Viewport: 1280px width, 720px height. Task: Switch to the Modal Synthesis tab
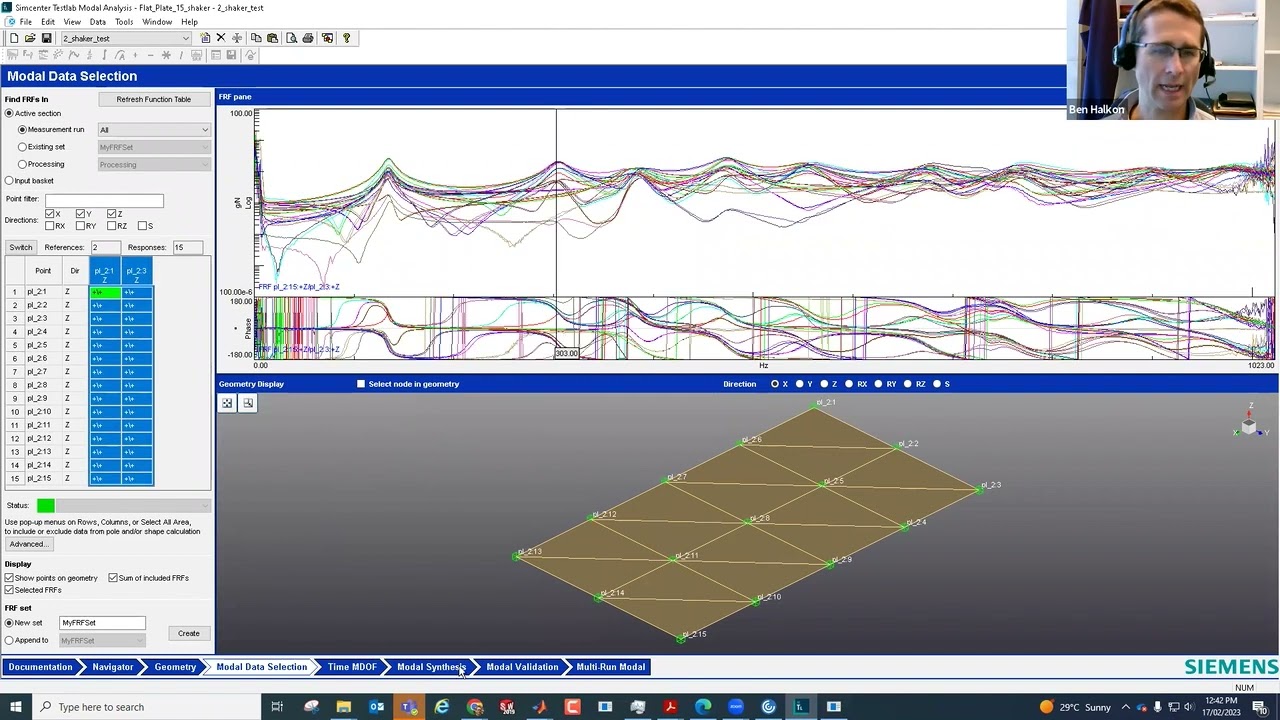coord(431,667)
